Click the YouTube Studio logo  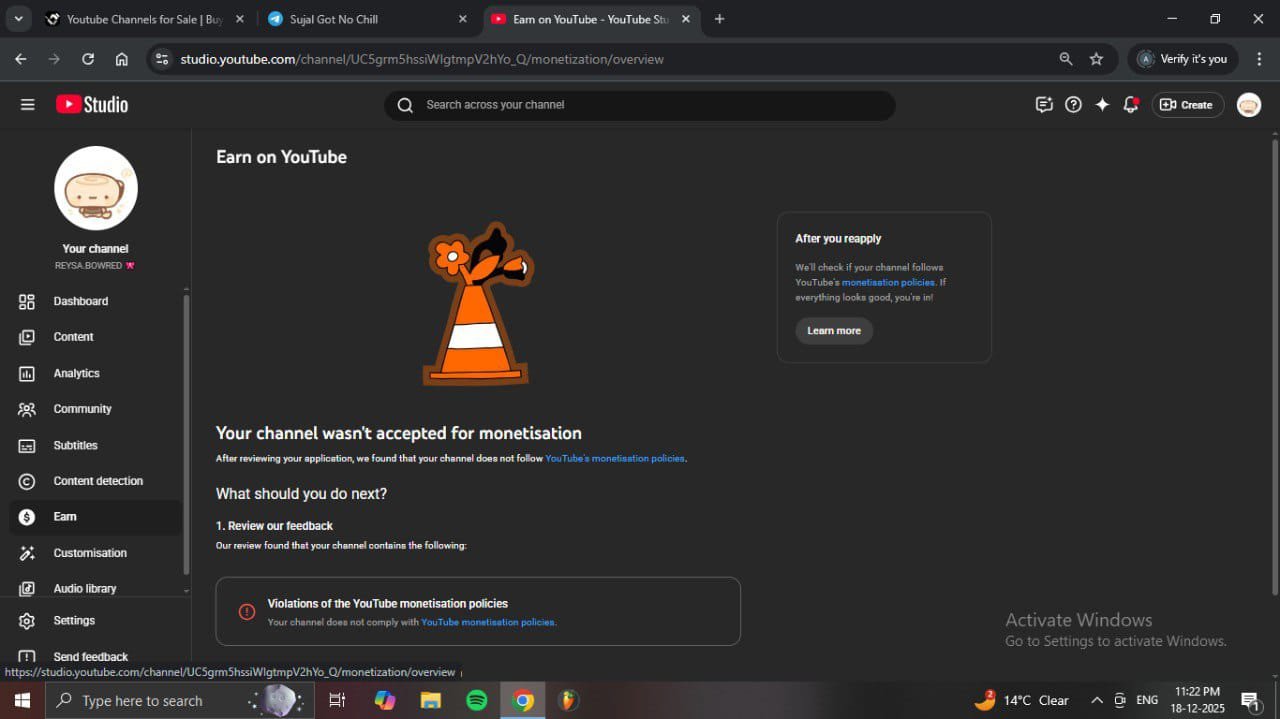(92, 105)
